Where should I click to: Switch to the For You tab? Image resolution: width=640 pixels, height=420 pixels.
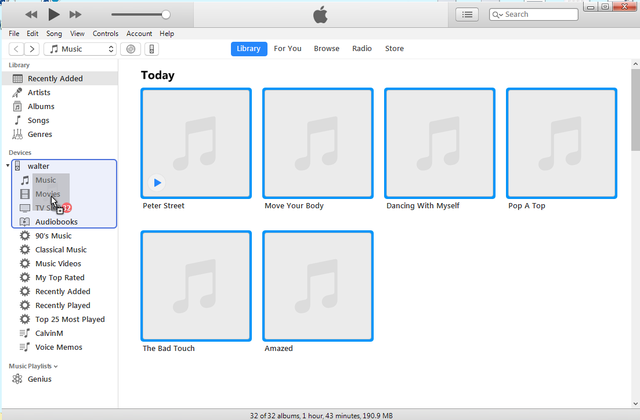287,49
